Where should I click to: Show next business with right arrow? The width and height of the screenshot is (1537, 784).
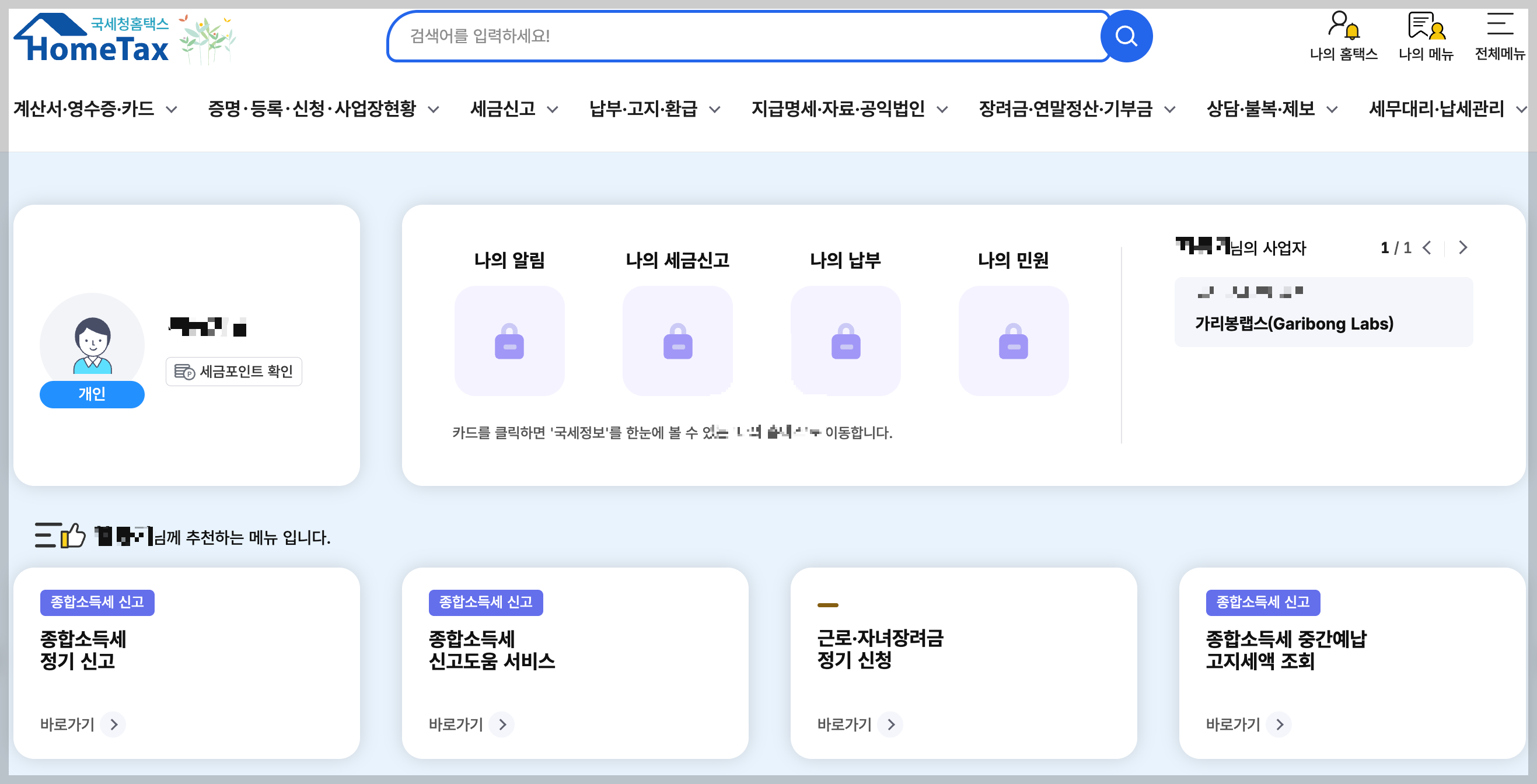(1462, 247)
